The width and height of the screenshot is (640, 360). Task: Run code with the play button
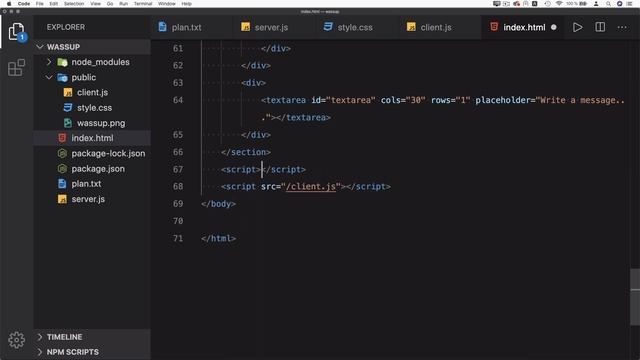point(577,27)
